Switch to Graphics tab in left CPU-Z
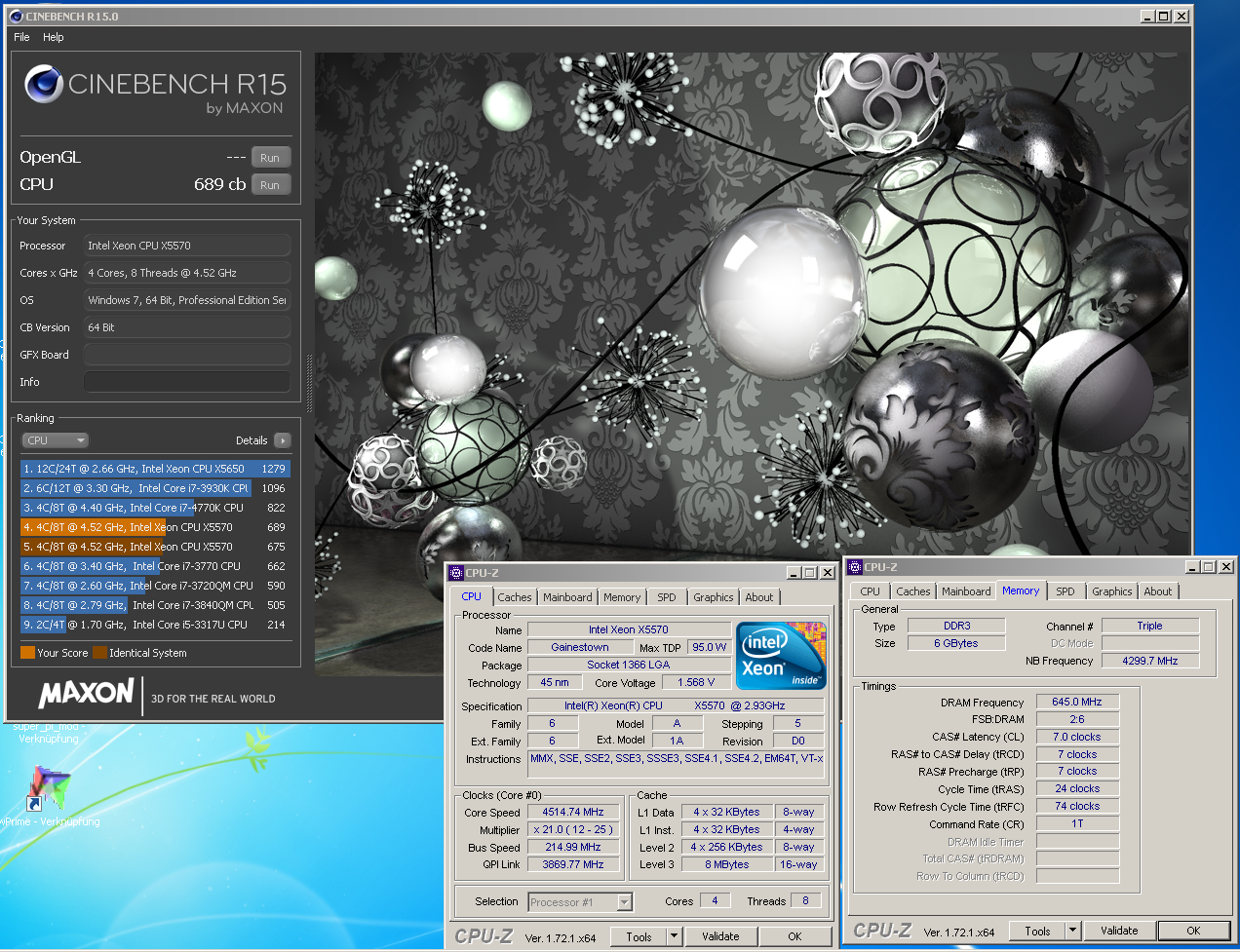This screenshot has height=952, width=1240. pyautogui.click(x=714, y=597)
